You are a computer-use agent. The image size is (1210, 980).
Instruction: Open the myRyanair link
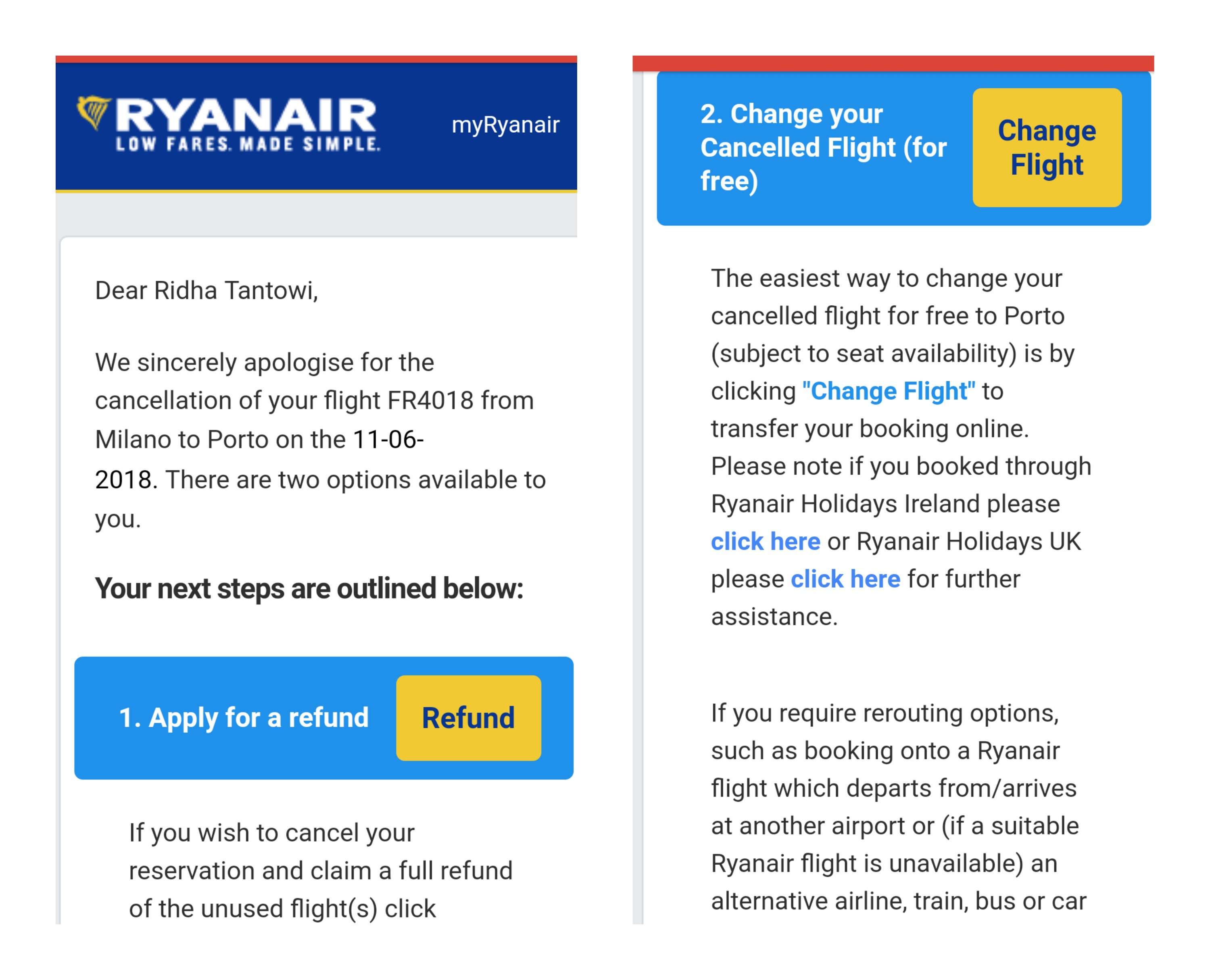[x=505, y=125]
